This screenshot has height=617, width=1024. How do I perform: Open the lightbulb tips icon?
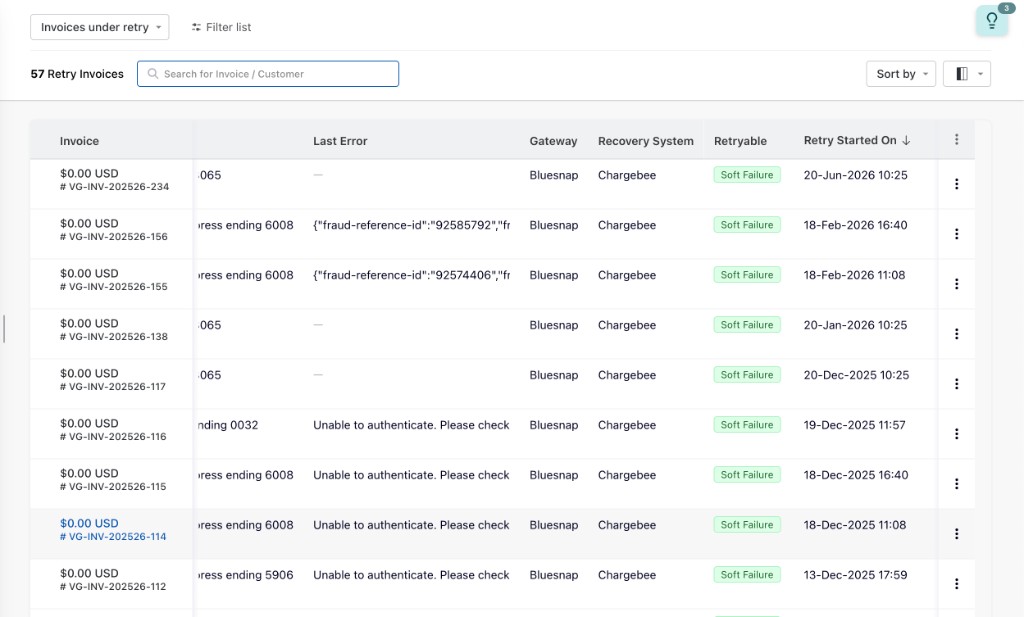[x=991, y=21]
